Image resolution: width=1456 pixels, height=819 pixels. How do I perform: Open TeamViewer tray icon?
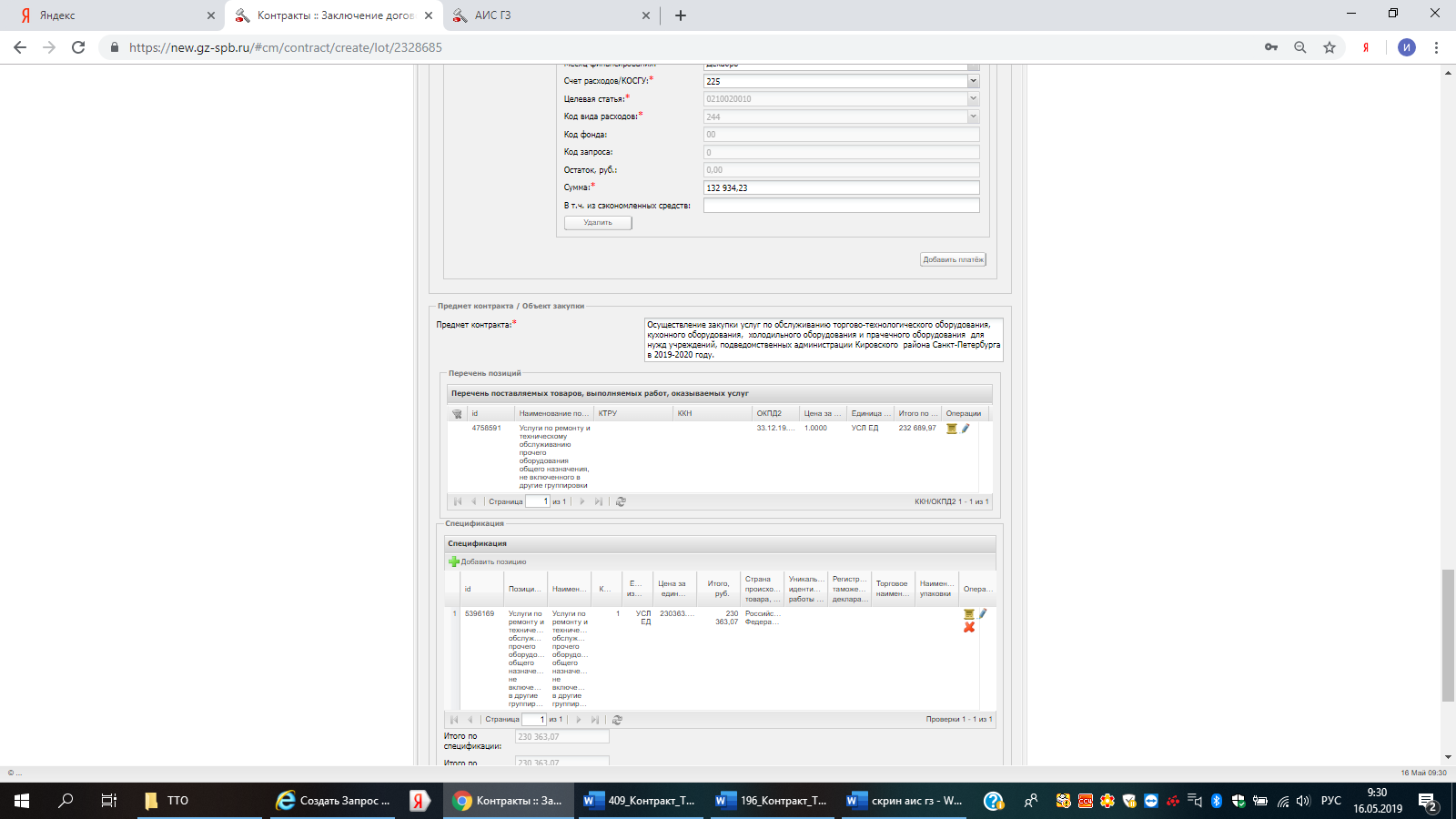1151,801
